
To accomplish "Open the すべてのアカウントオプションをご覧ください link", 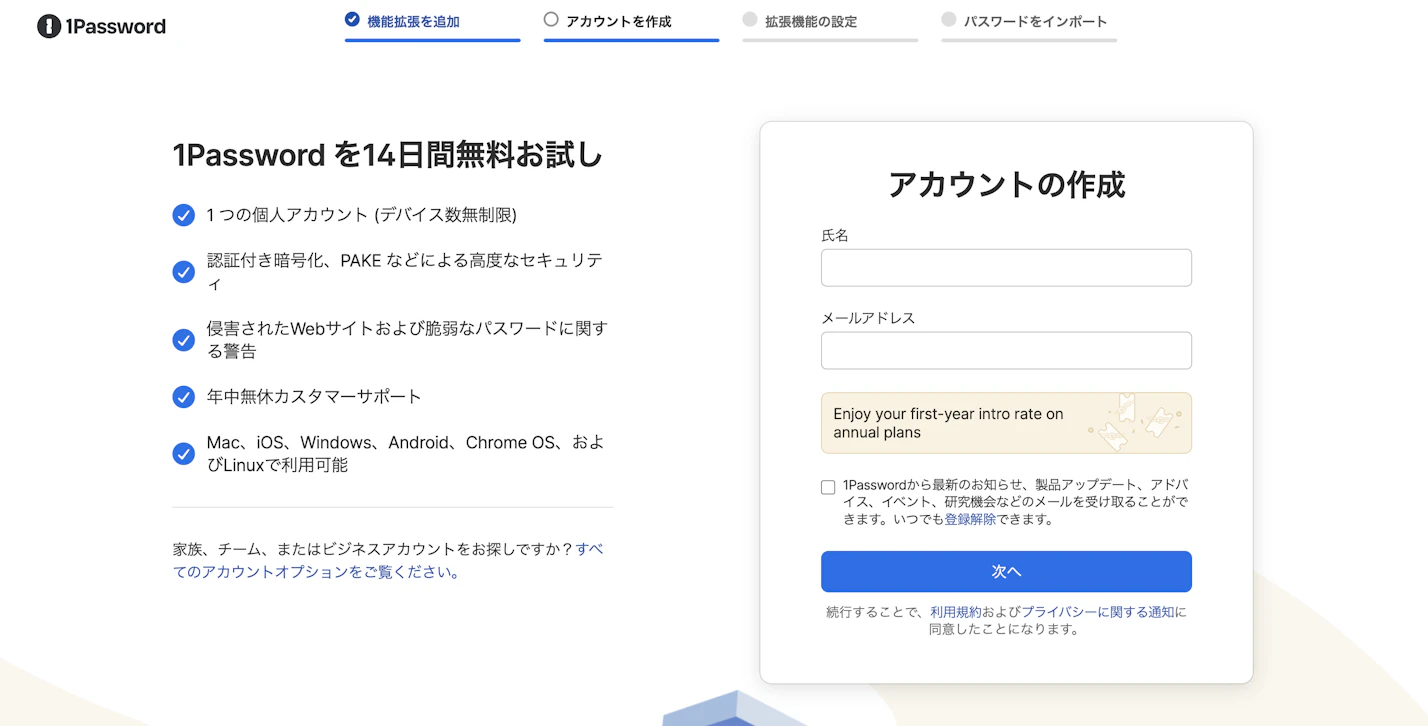I will (x=388, y=561).
